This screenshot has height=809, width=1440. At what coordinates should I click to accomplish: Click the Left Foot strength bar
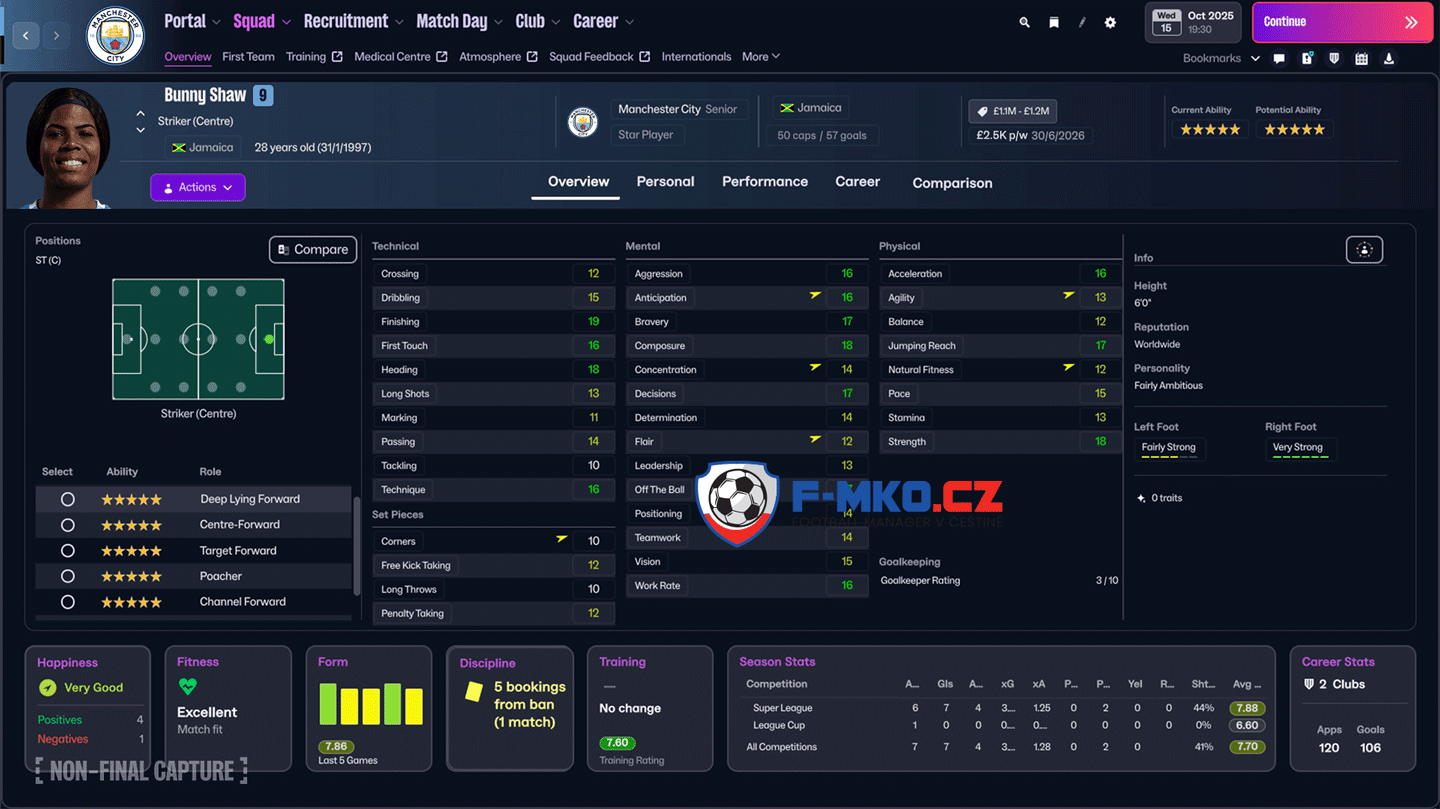click(x=1168, y=457)
